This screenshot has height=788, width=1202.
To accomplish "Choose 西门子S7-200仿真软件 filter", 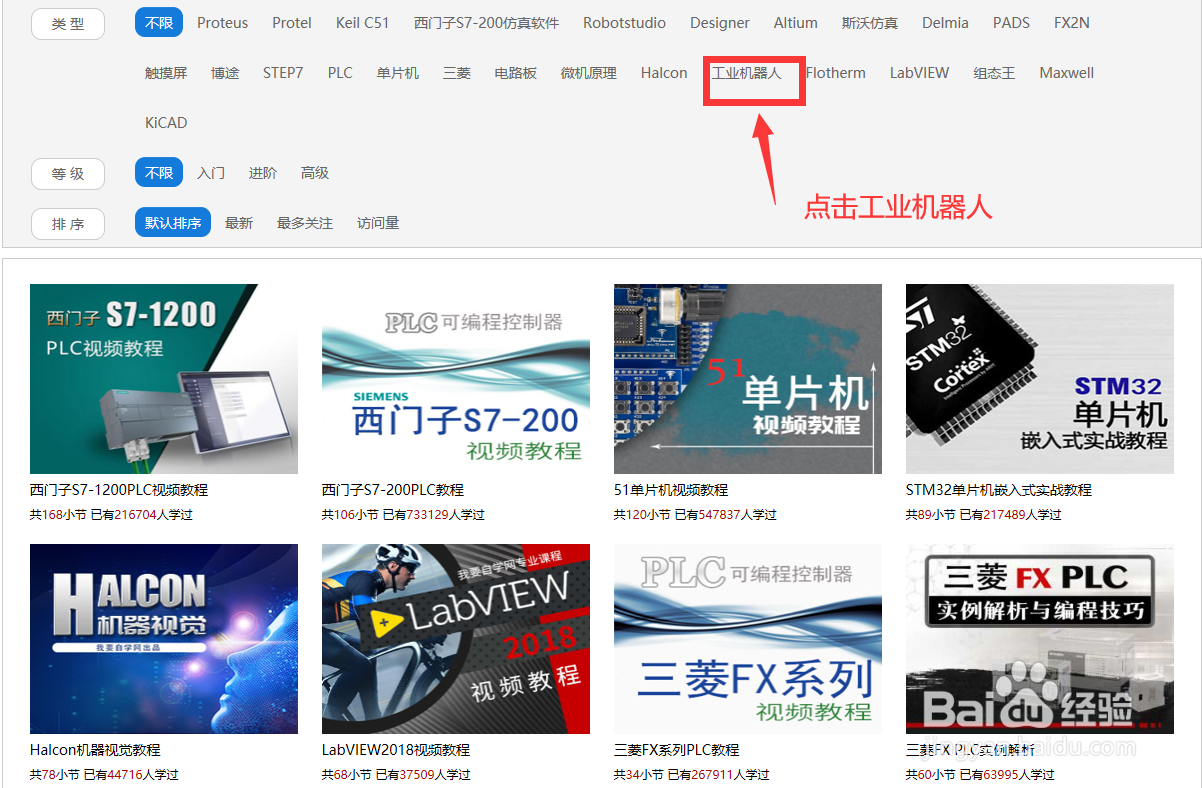I will coord(487,23).
